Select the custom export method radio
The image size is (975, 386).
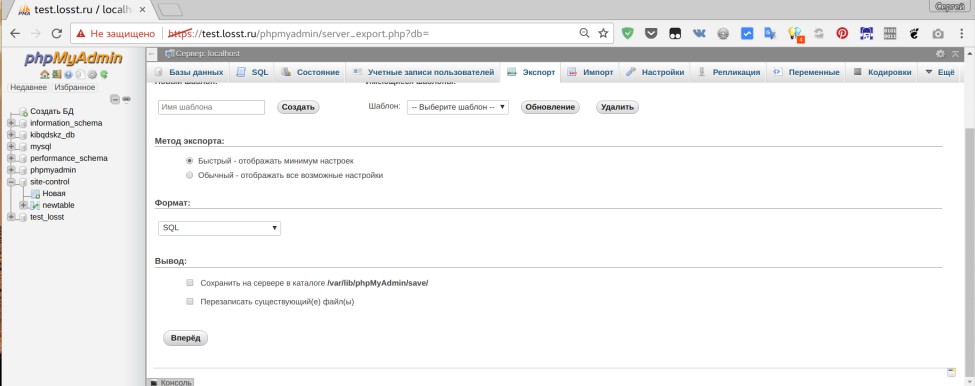pos(190,175)
